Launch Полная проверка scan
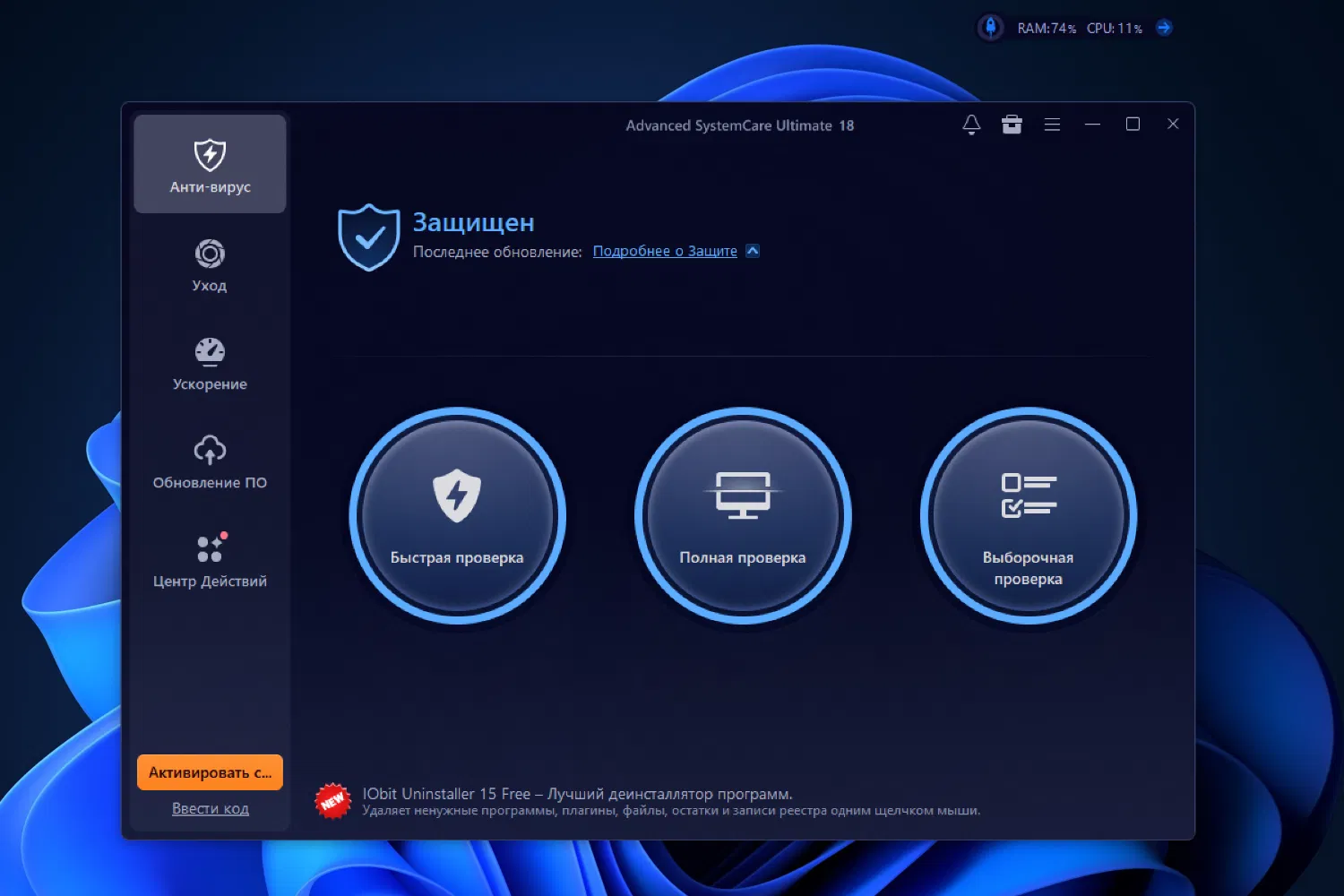The height and width of the screenshot is (896, 1344). 743,515
